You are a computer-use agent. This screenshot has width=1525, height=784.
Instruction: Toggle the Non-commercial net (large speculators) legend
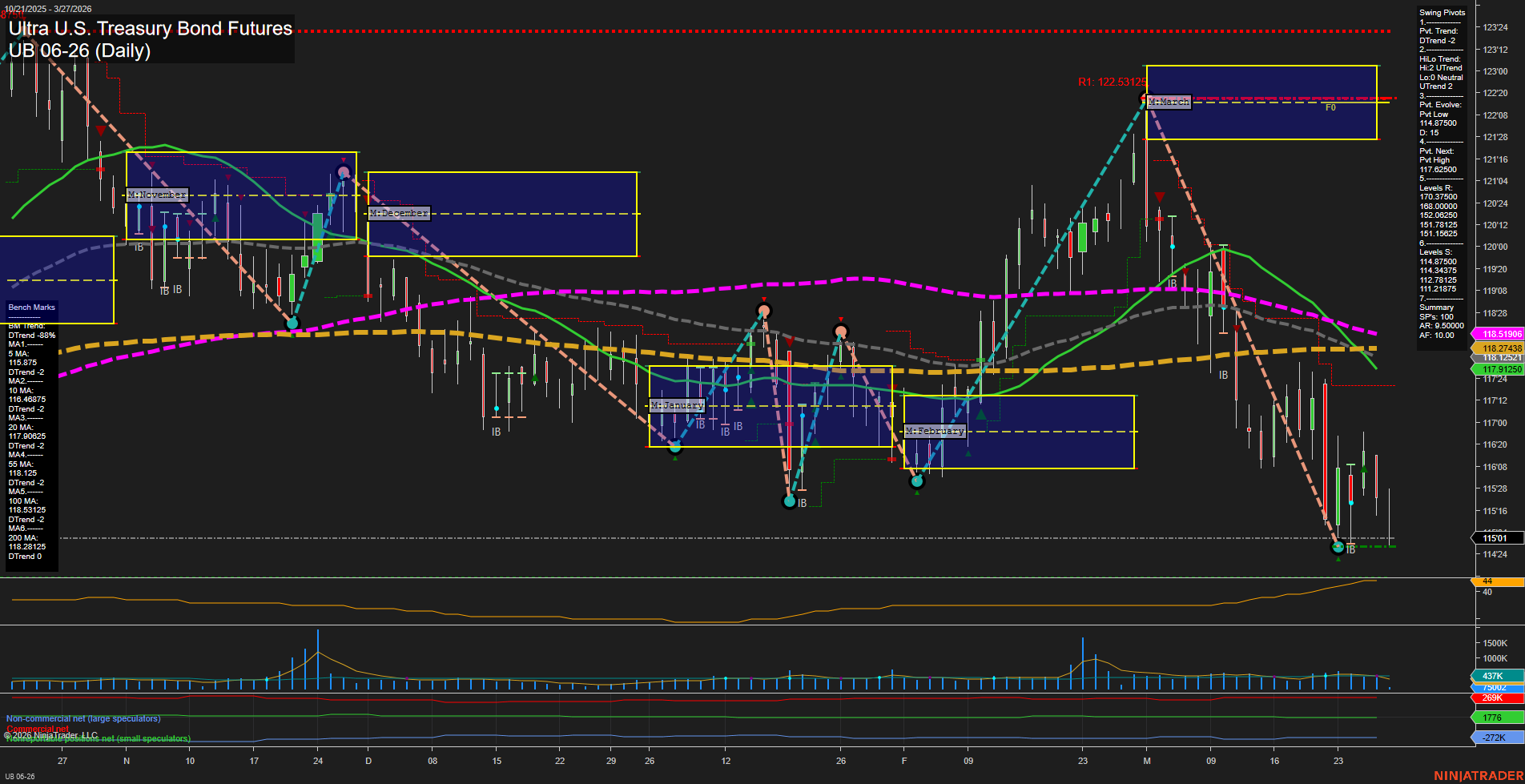click(82, 718)
